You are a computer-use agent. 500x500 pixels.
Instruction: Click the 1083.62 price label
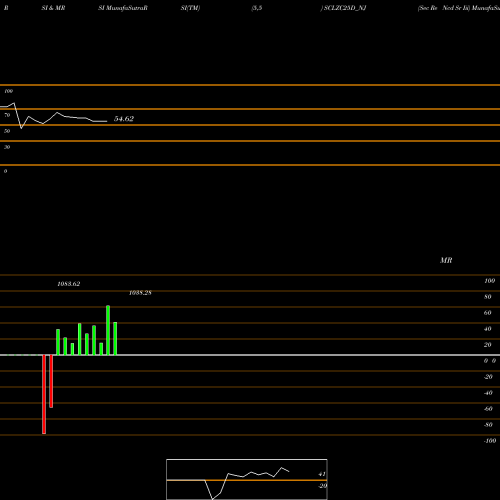69,284
